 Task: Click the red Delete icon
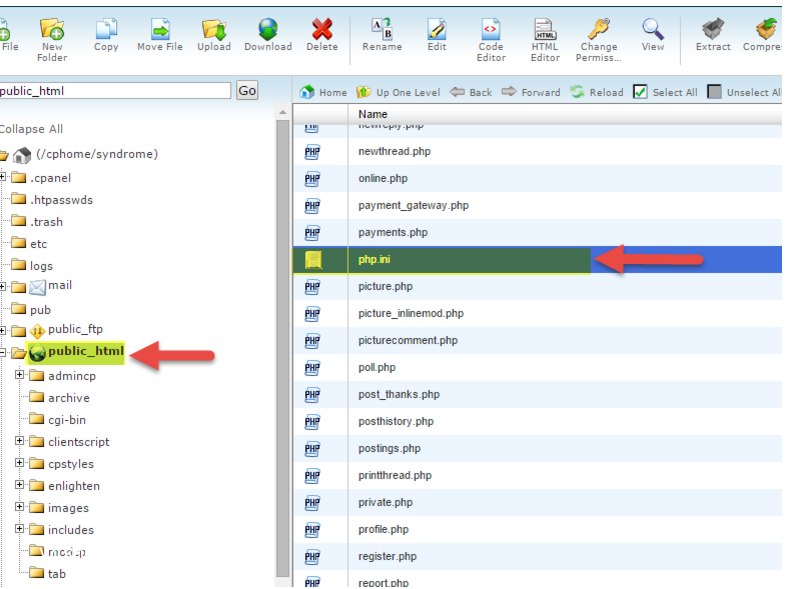(x=322, y=29)
